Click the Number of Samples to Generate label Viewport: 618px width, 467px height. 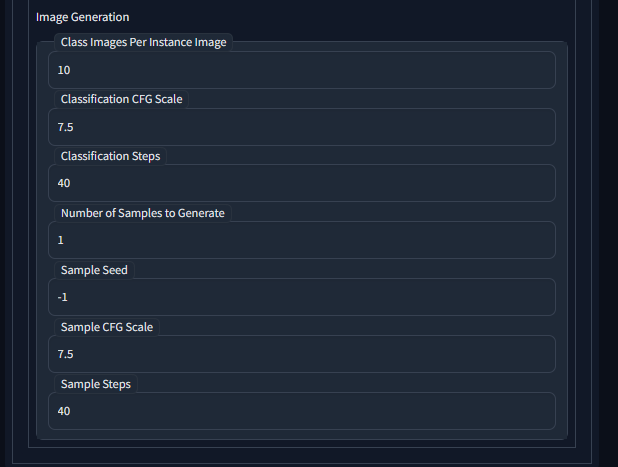pos(143,213)
